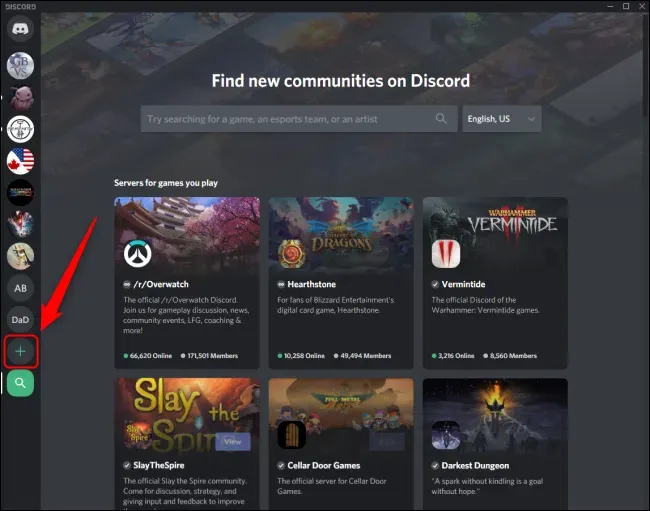Screen dimensions: 650x511
Task: Open the Warhammer Vermintide banner image
Action: point(495,235)
